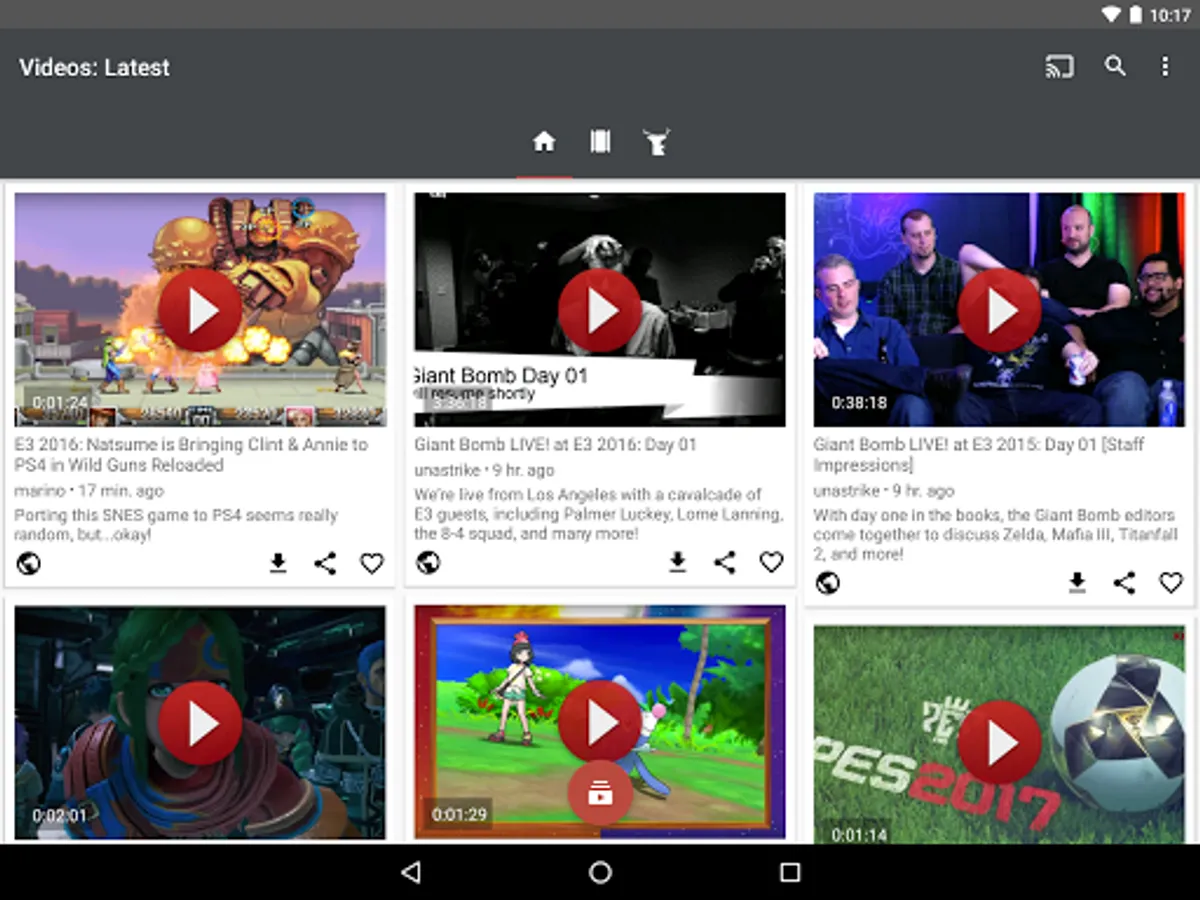This screenshot has height=900, width=1200.
Task: Click the 0:01:29 duration on Pokemon video
Action: point(459,815)
